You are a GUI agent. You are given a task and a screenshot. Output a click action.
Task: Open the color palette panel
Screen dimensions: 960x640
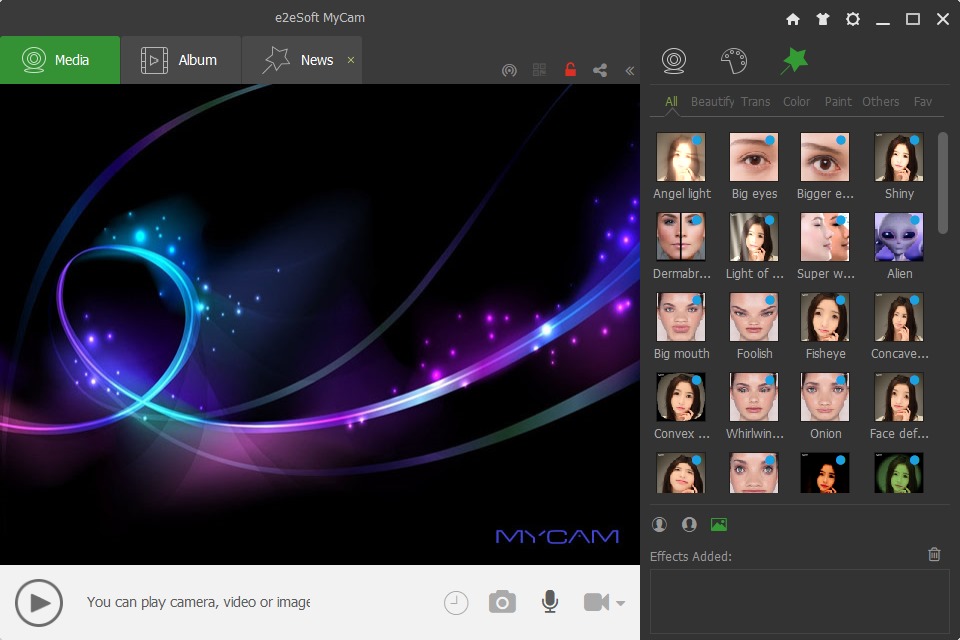733,61
